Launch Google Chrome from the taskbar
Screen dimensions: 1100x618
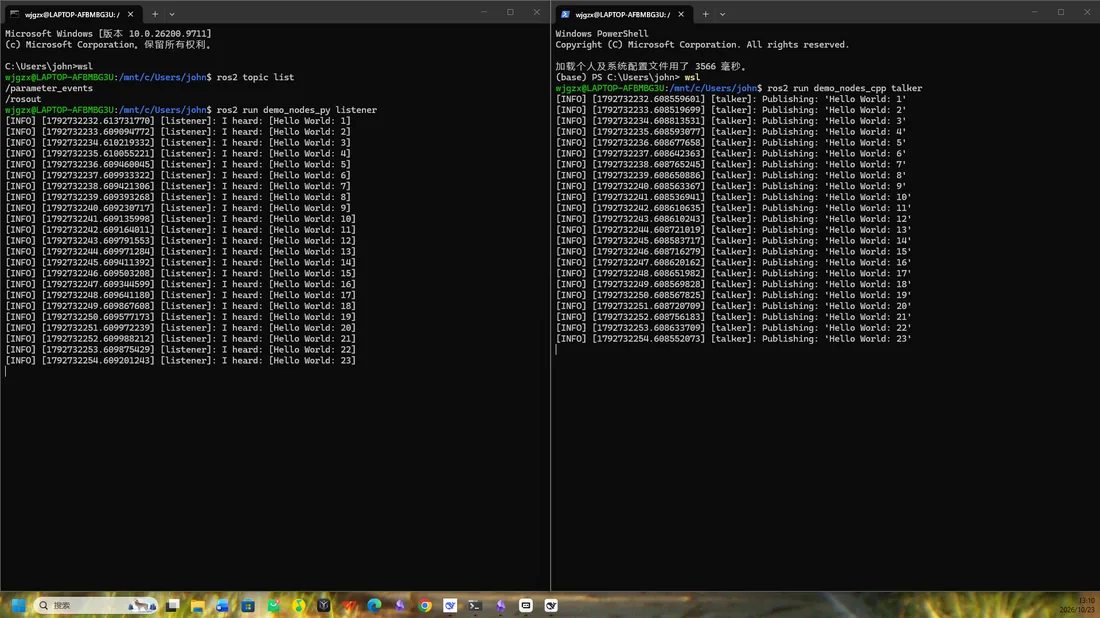click(424, 605)
